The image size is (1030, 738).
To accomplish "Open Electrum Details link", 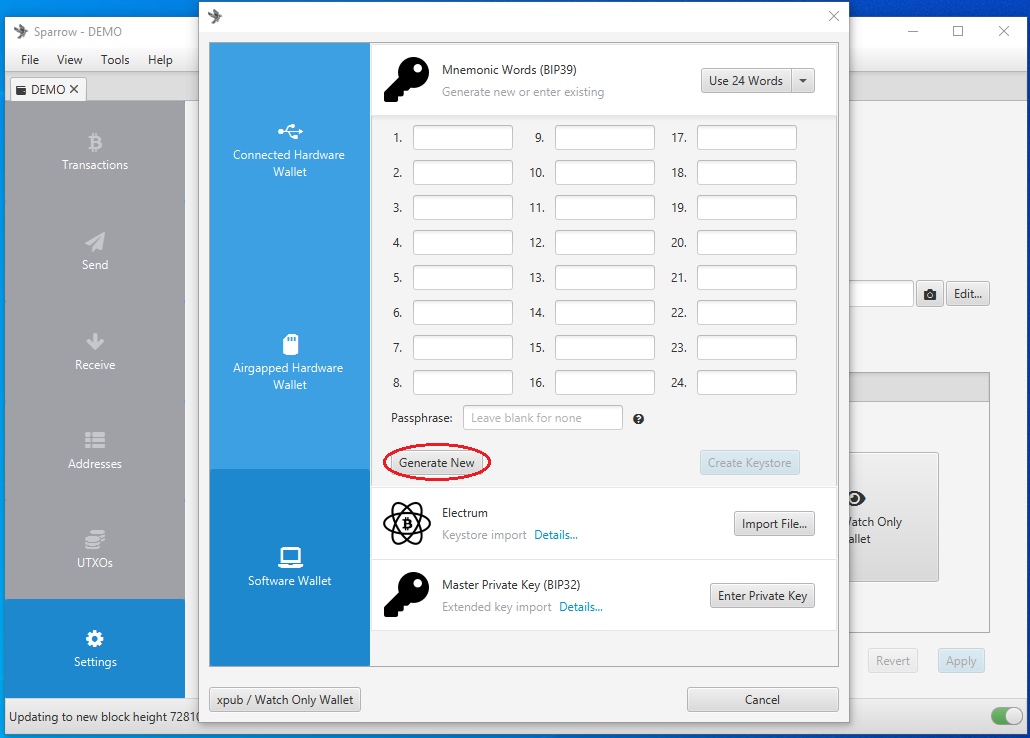I will coord(556,535).
